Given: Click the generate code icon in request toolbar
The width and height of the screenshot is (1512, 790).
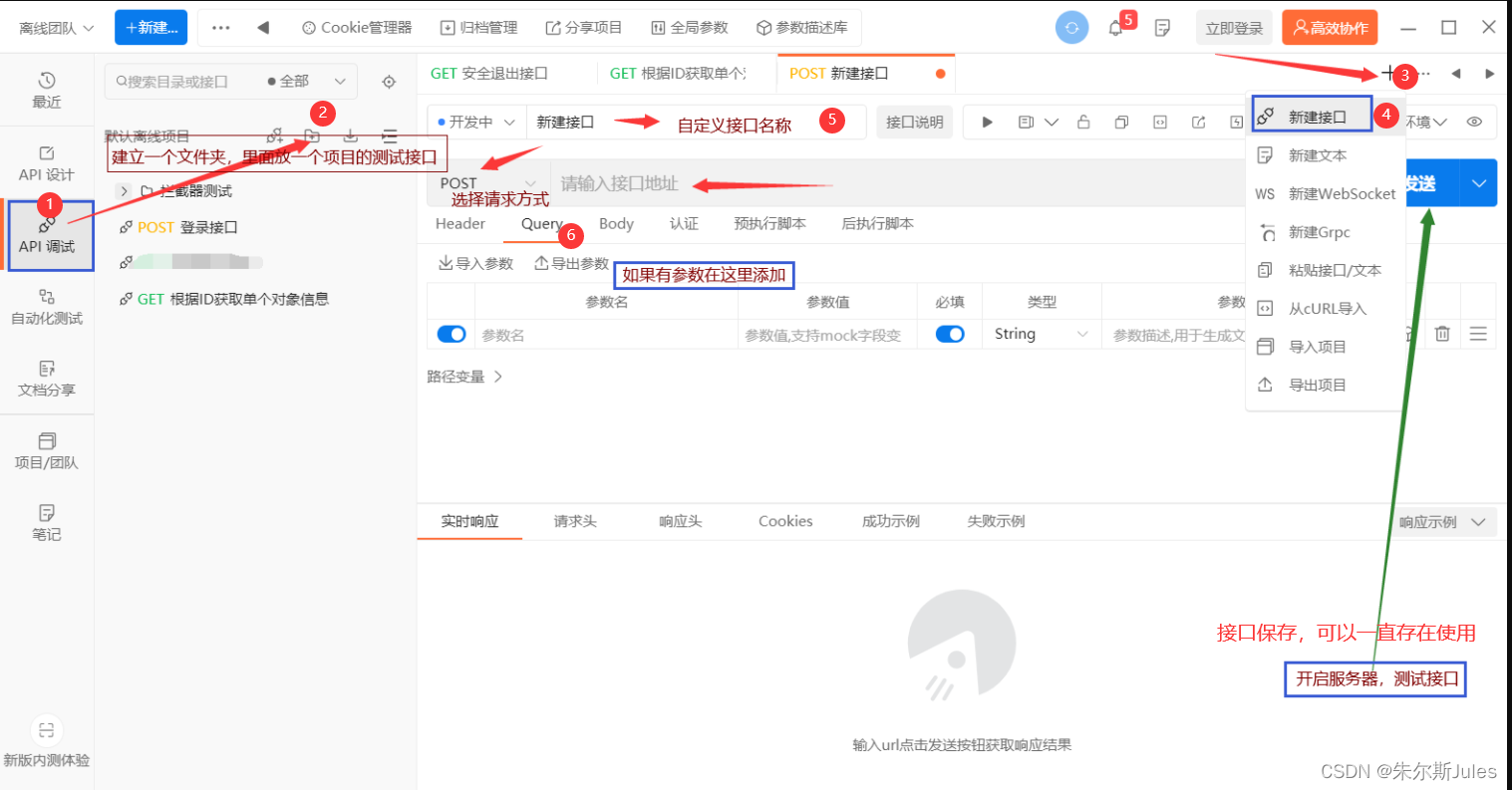Looking at the screenshot, I should pyautogui.click(x=1160, y=123).
